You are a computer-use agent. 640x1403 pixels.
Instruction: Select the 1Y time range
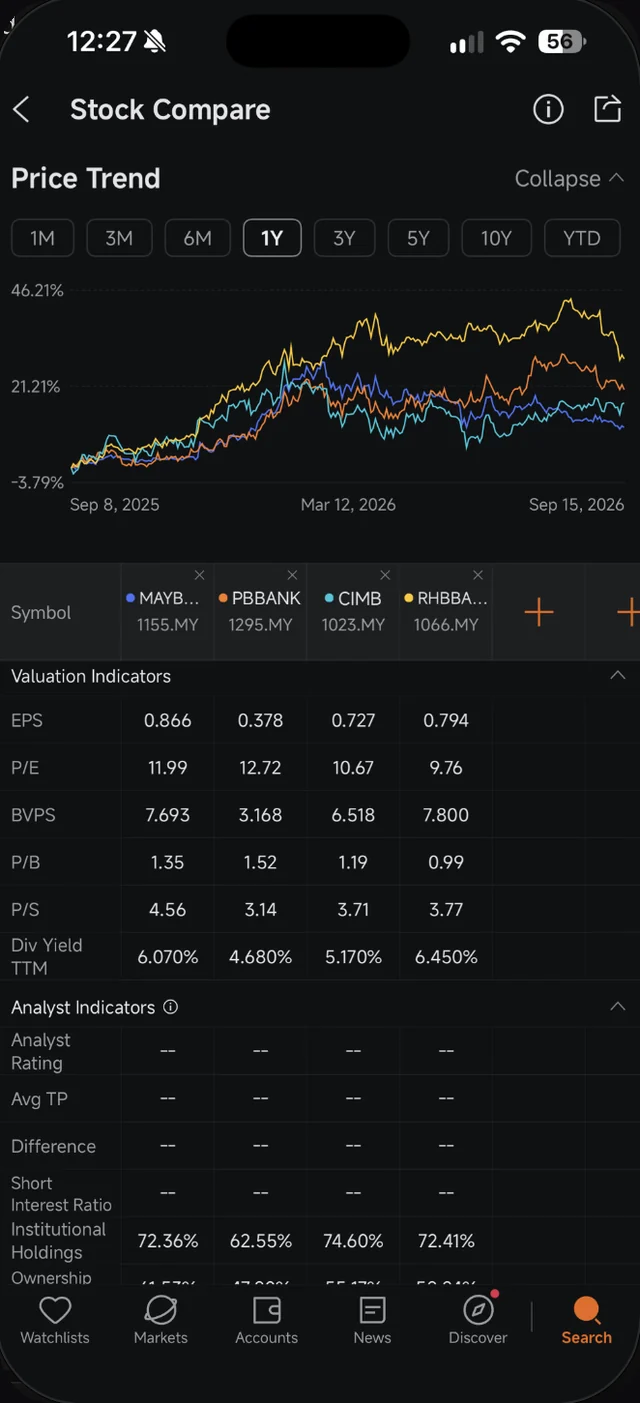pyautogui.click(x=272, y=238)
